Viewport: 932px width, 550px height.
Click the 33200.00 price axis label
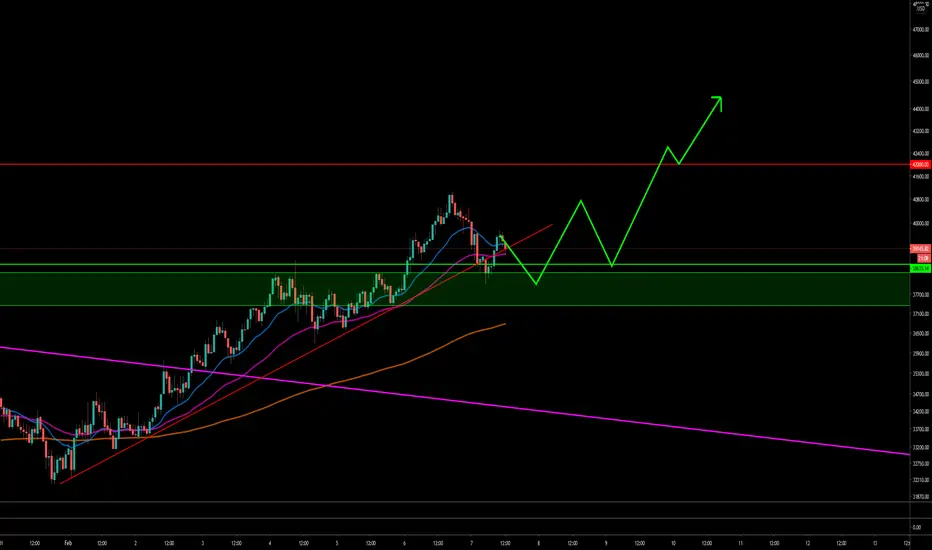[x=920, y=447]
